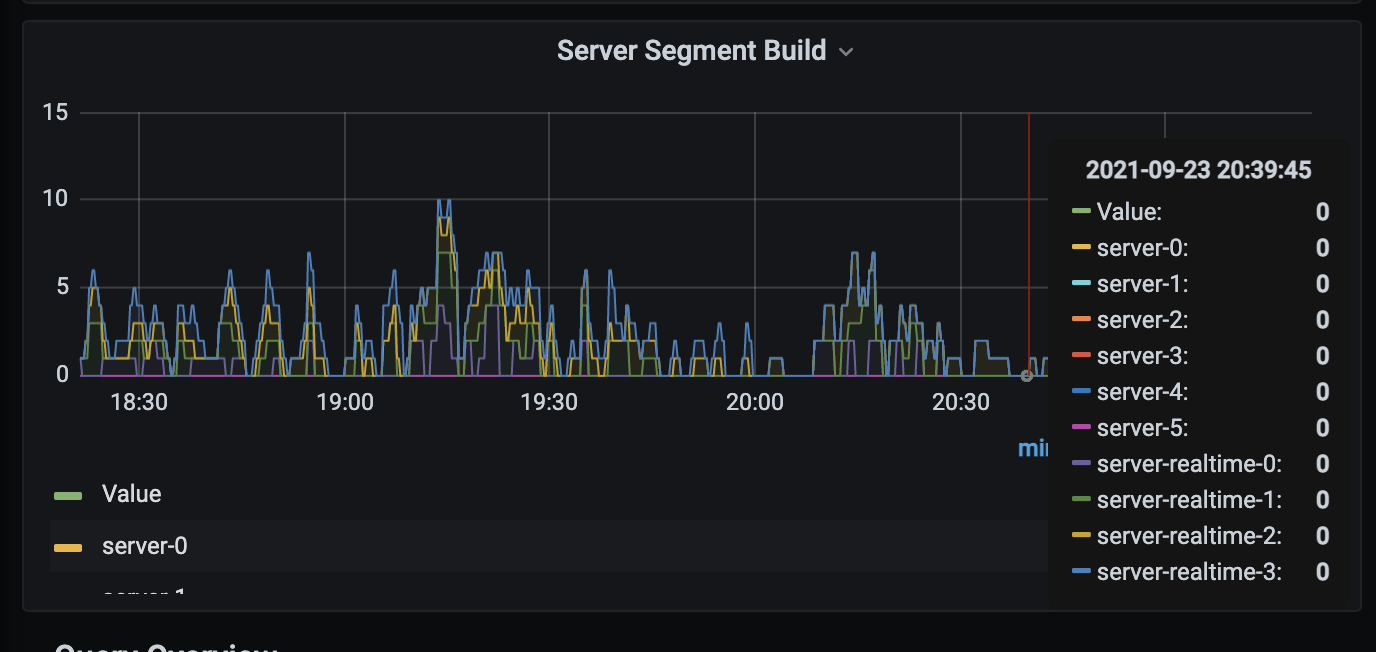1376x652 pixels.
Task: Click server-realtime-2 entry in tooltip
Action: (1200, 536)
